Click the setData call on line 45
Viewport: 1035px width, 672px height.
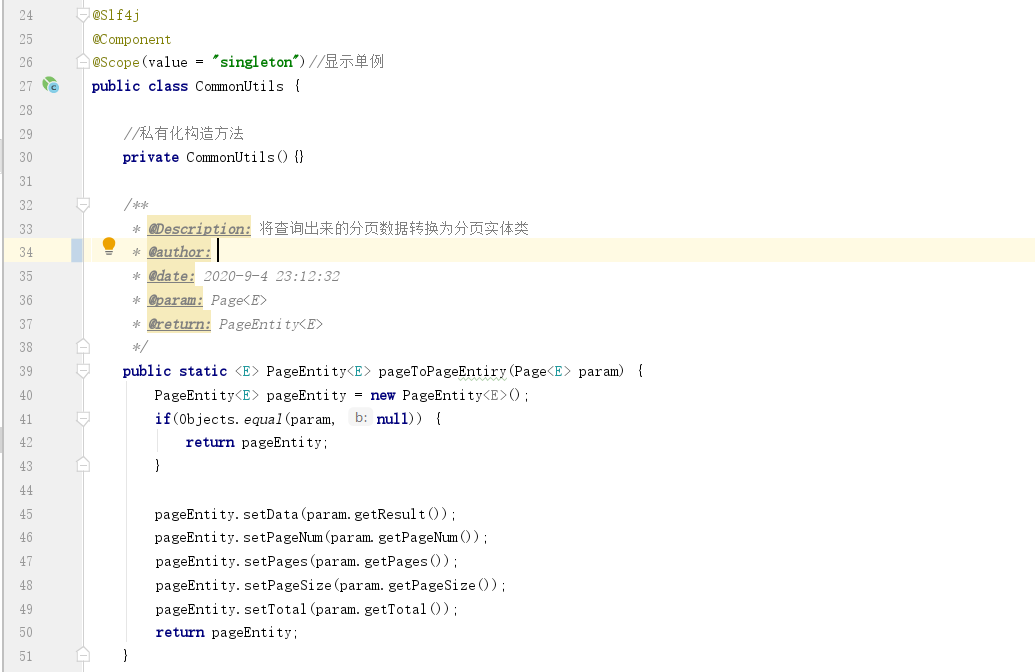[271, 514]
